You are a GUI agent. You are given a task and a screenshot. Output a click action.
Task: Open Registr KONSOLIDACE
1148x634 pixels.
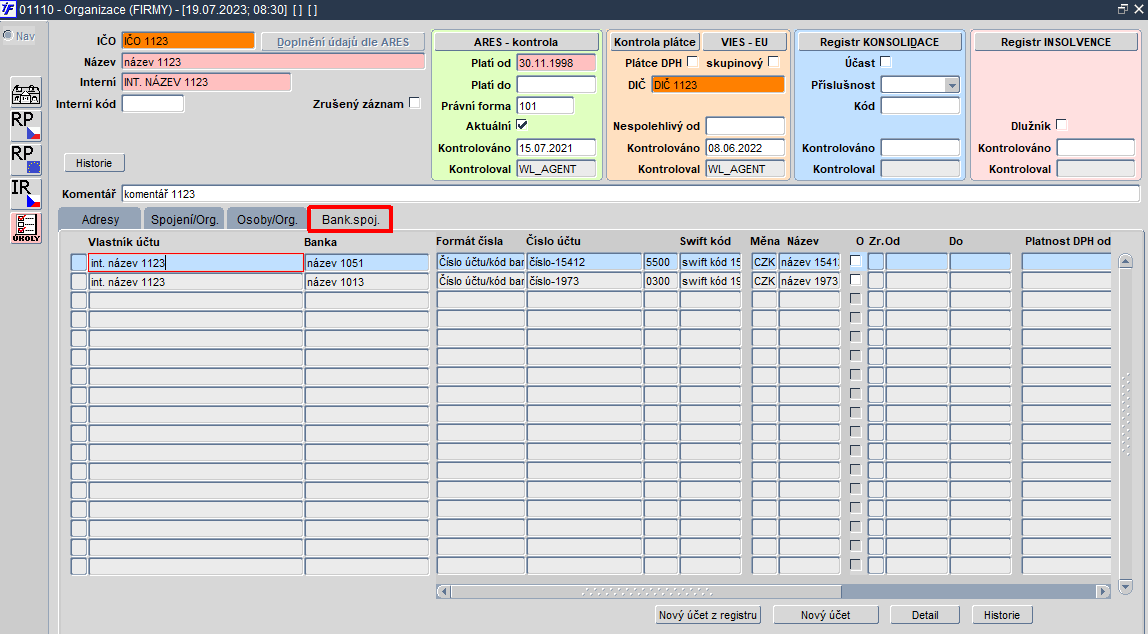point(879,42)
